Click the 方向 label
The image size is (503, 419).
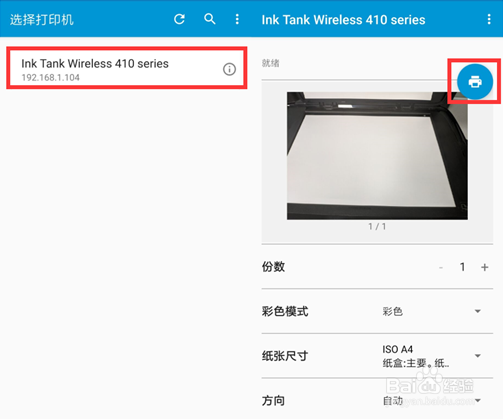(273, 400)
